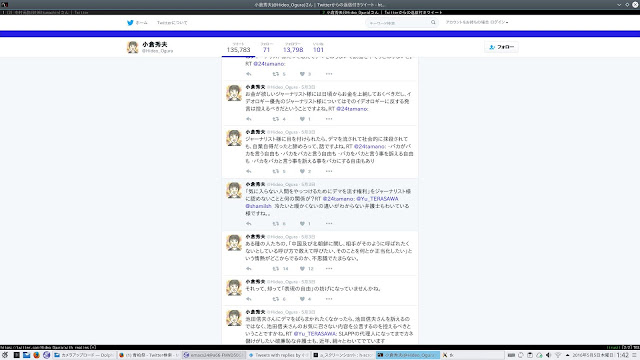This screenshot has height=360, width=640.
Task: Retweet the tweet starting それって、却って
Action: coord(276,299)
